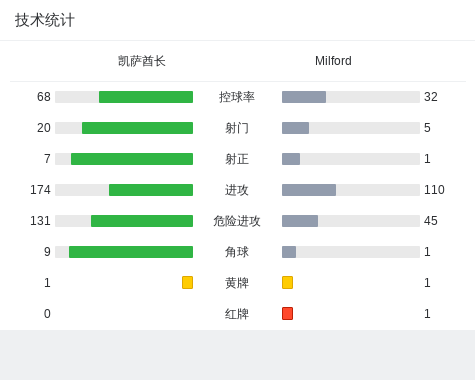Select the Milford team name
The width and height of the screenshot is (475, 380).
(333, 61)
